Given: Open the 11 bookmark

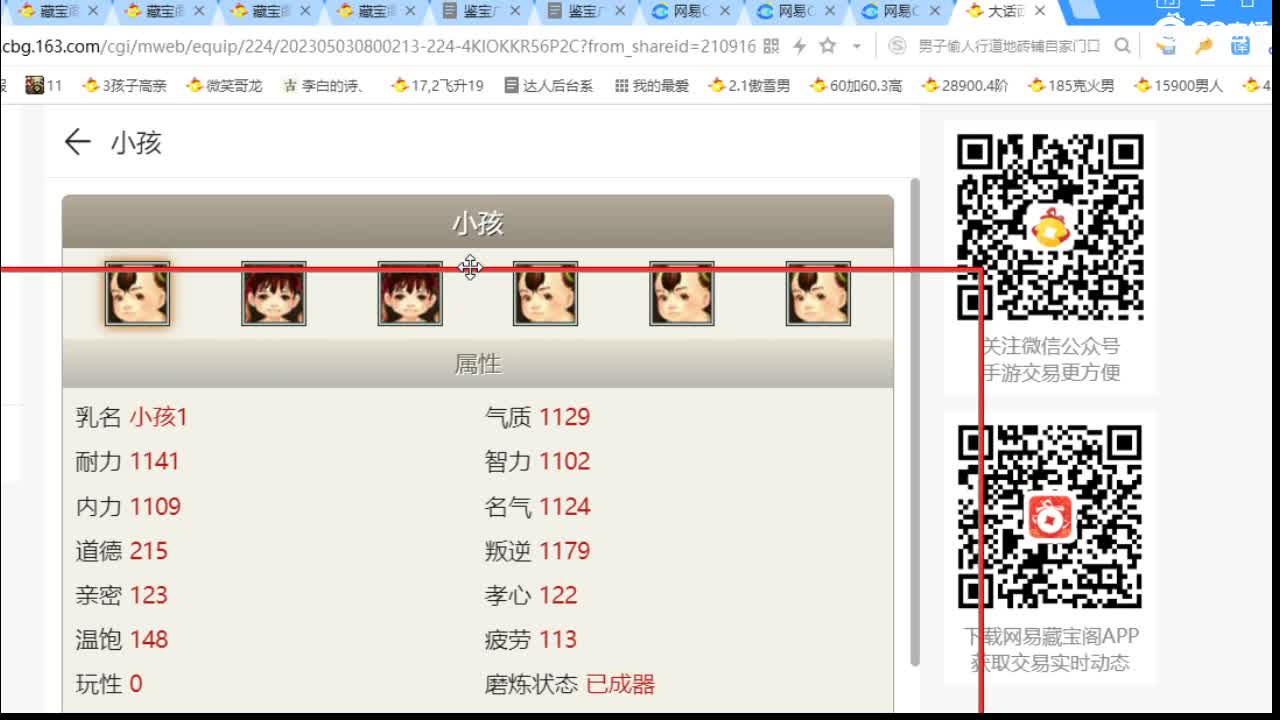Looking at the screenshot, I should [x=44, y=85].
